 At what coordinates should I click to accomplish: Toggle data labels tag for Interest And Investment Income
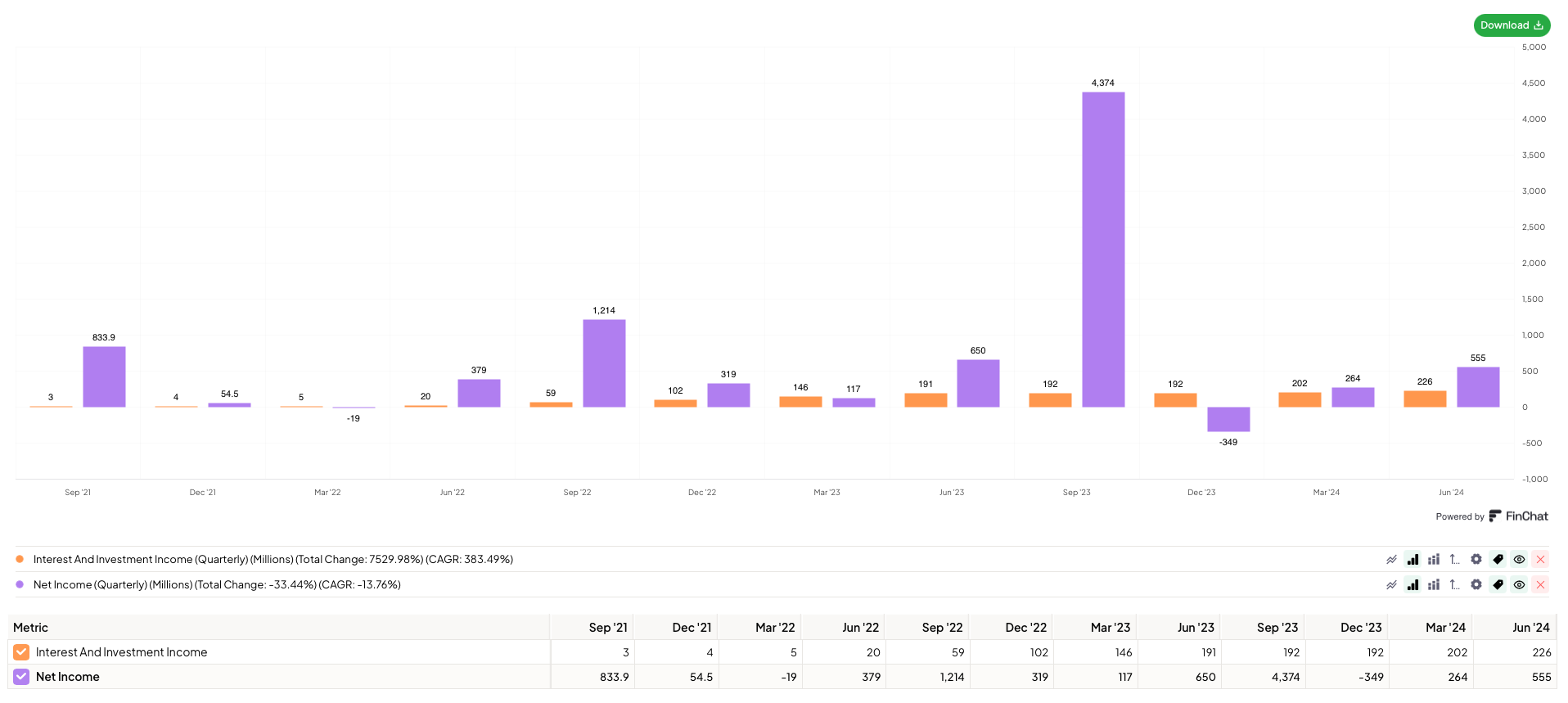click(x=1498, y=560)
